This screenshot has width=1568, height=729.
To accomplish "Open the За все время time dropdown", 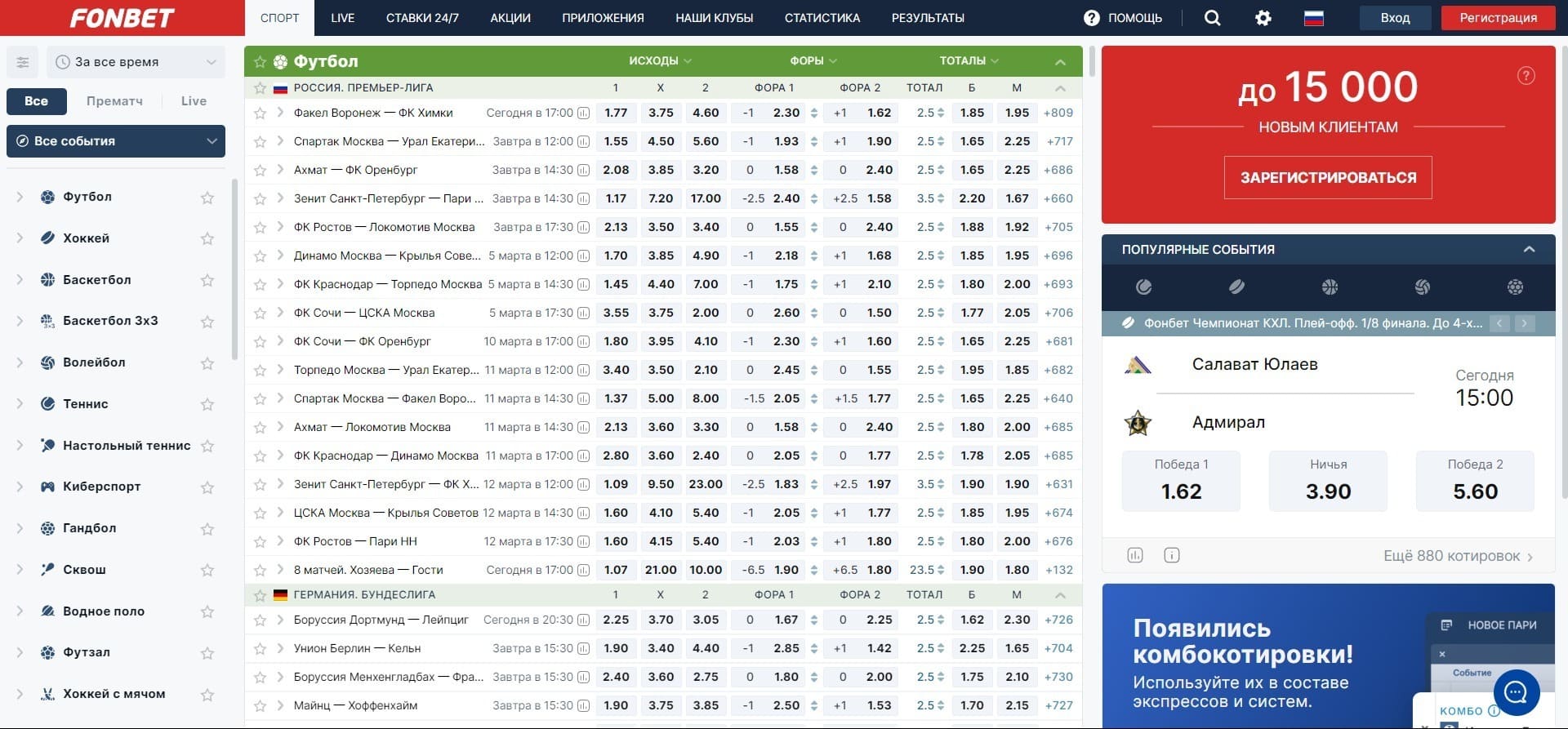I will point(136,62).
